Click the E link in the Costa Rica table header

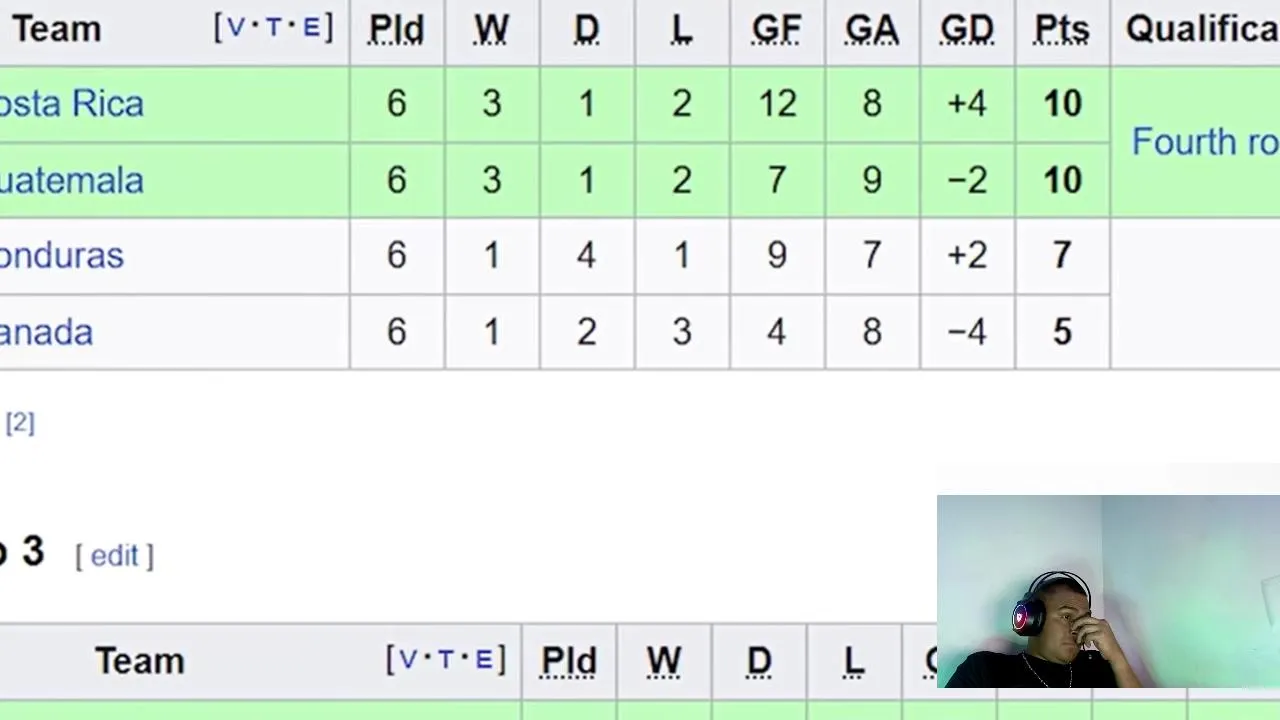pyautogui.click(x=311, y=28)
